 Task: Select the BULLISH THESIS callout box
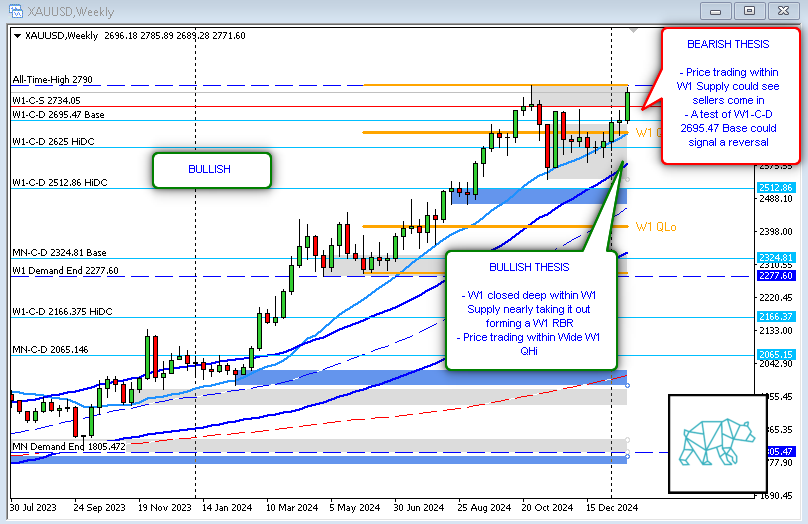(x=530, y=310)
